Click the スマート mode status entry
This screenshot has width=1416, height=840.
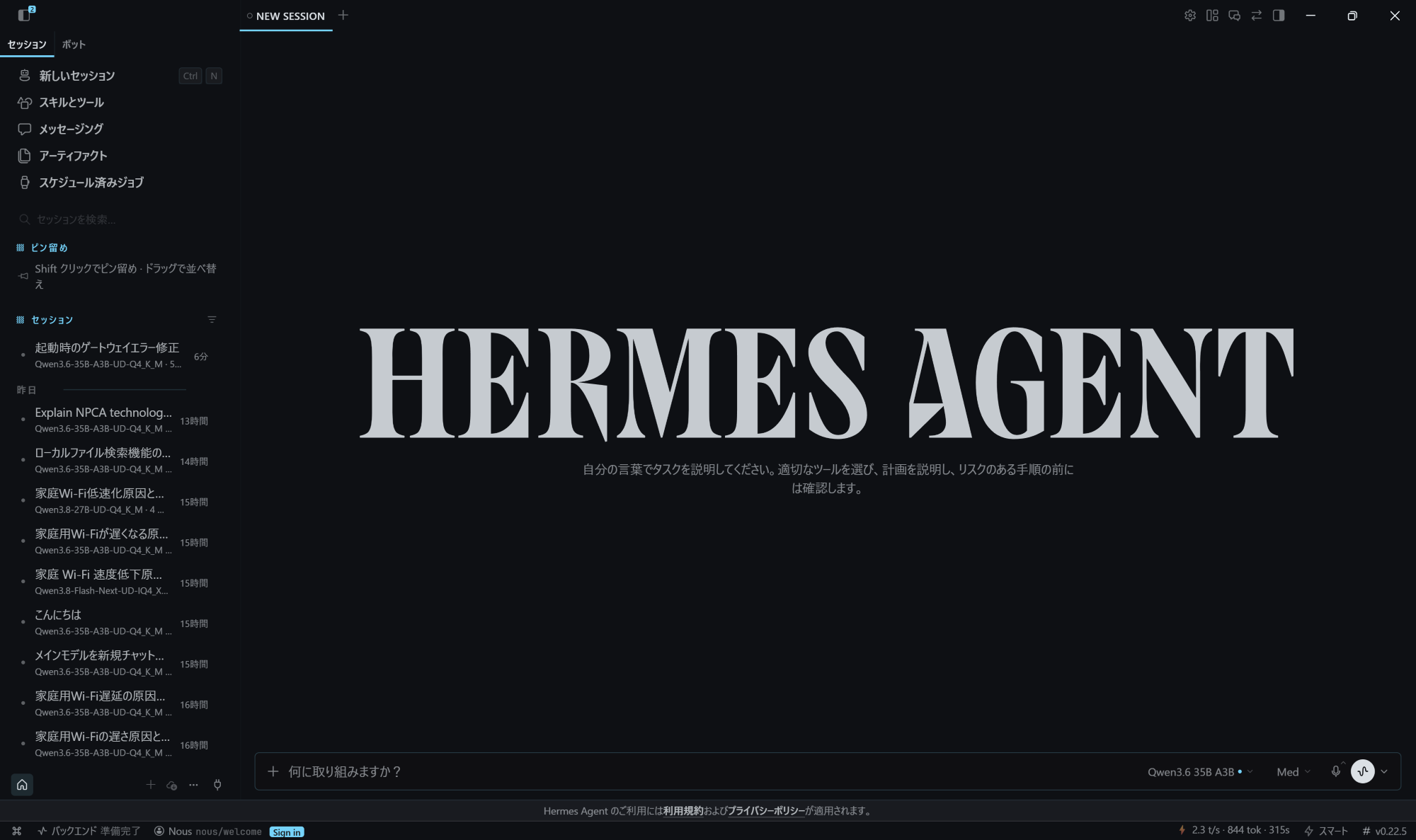tap(1326, 831)
